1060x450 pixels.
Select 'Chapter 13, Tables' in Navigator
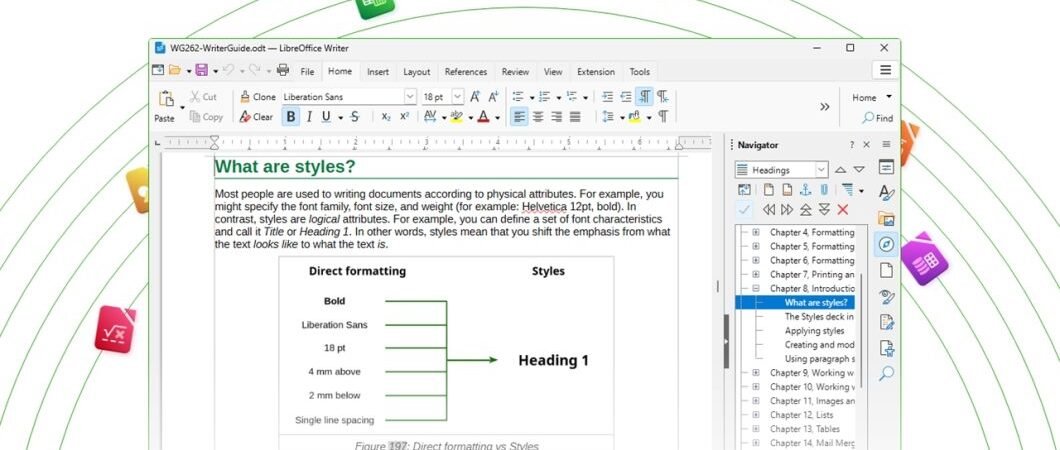(x=804, y=429)
